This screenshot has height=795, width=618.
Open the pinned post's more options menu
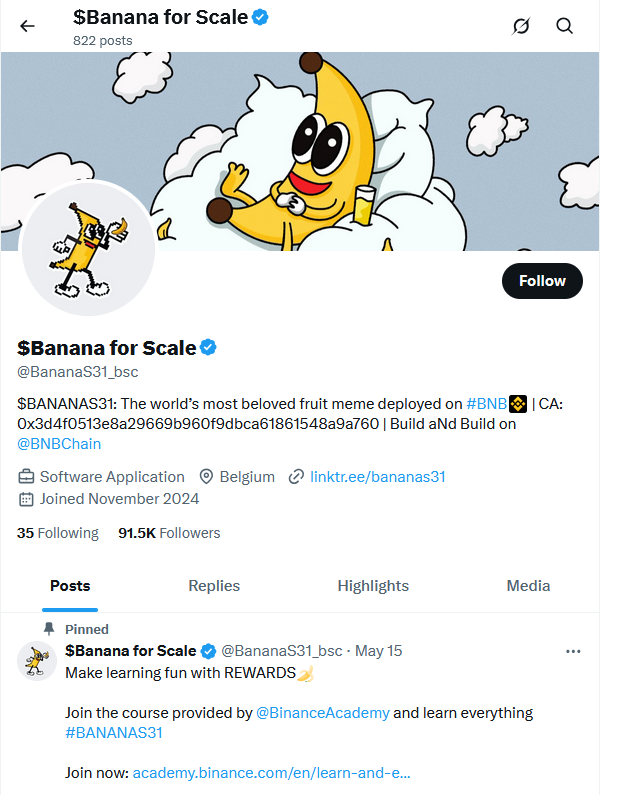coord(573,651)
